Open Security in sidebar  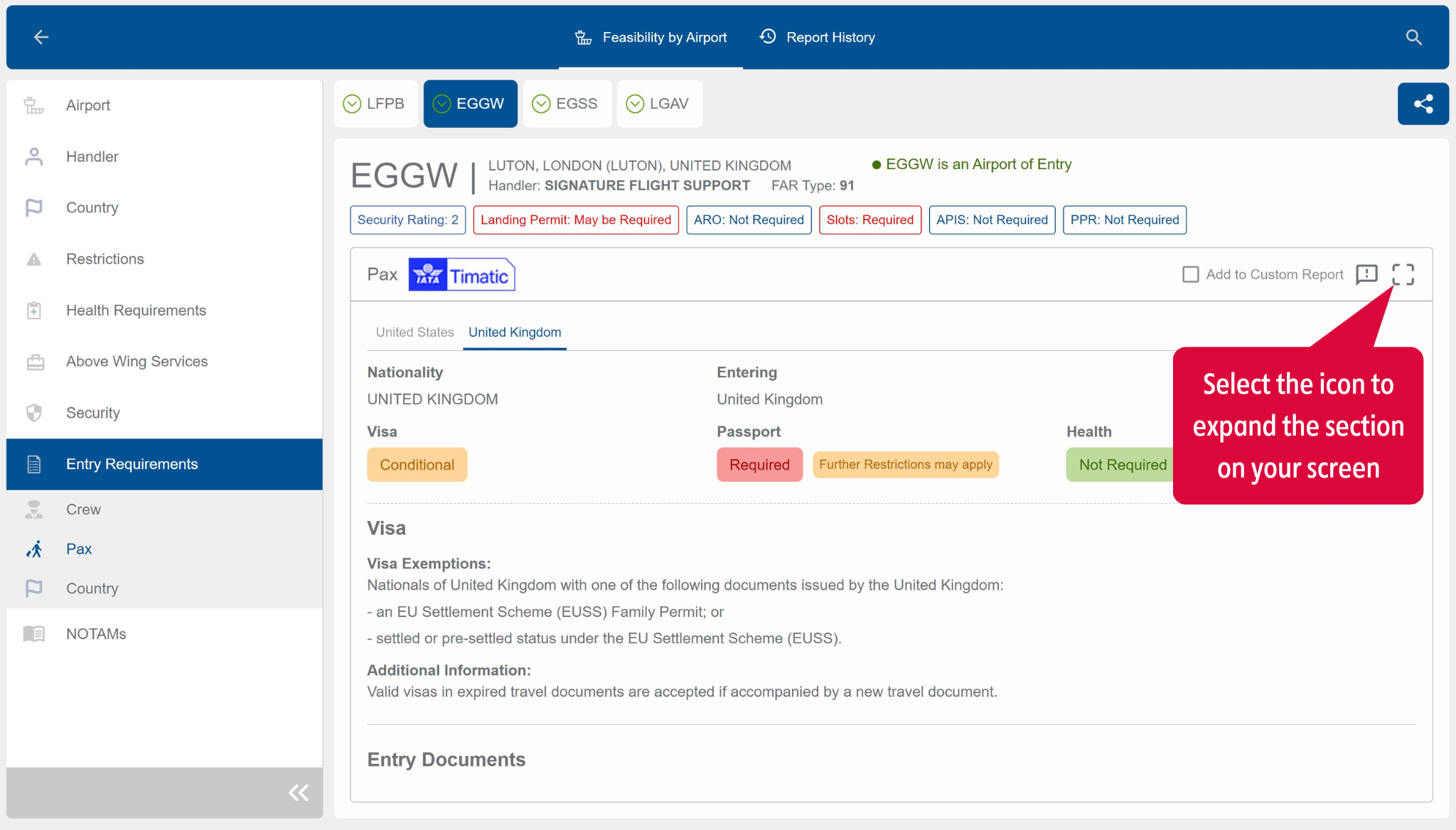(164, 413)
